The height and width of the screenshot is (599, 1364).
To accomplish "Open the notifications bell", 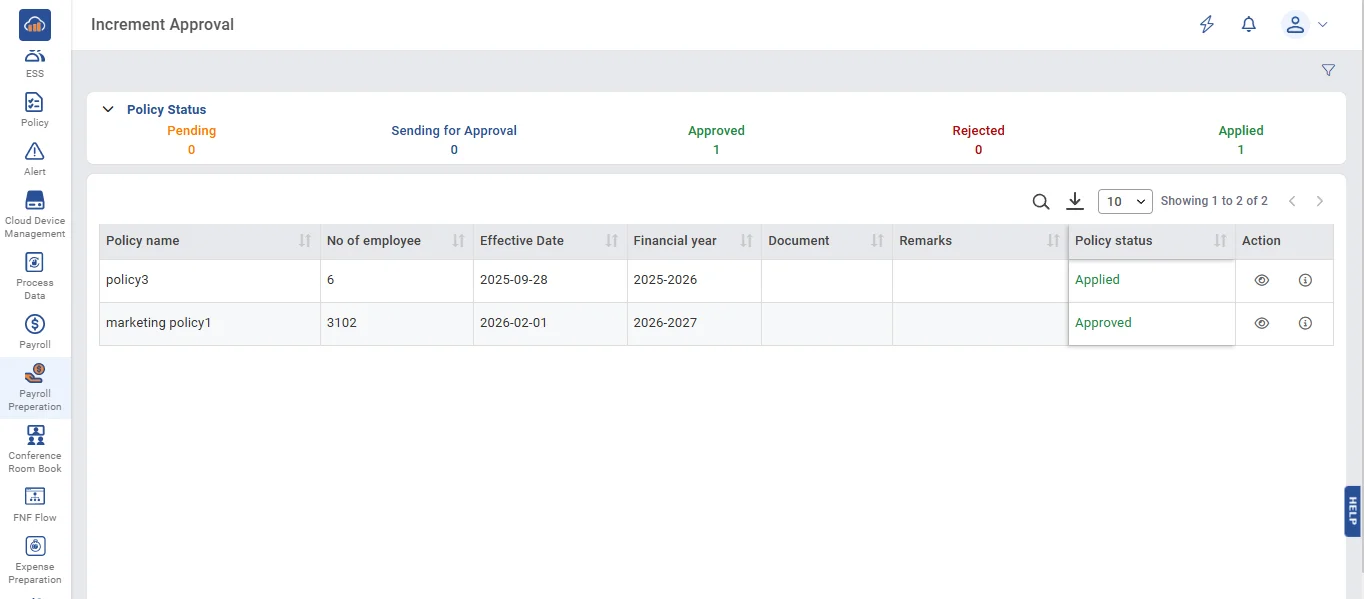I will (1248, 25).
